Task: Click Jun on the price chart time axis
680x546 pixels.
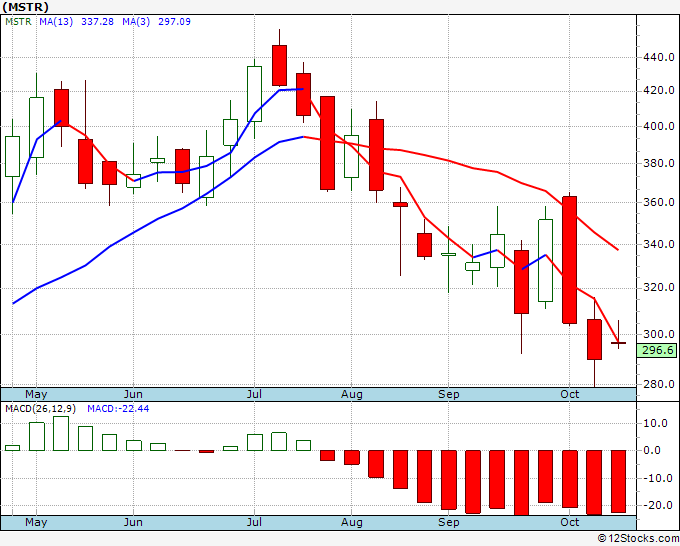Action: [133, 394]
